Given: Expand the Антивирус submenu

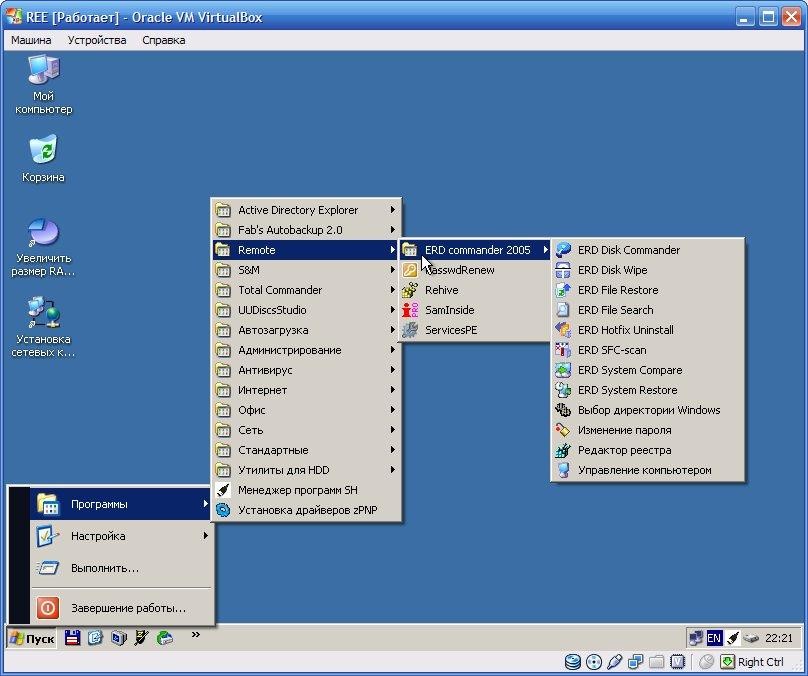Looking at the screenshot, I should click(x=307, y=370).
